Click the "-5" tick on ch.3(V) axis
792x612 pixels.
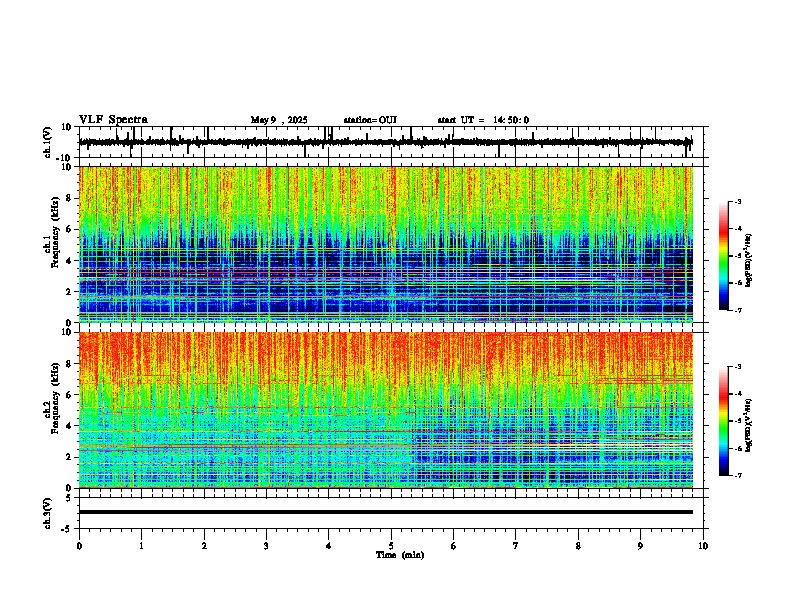pyautogui.click(x=68, y=529)
